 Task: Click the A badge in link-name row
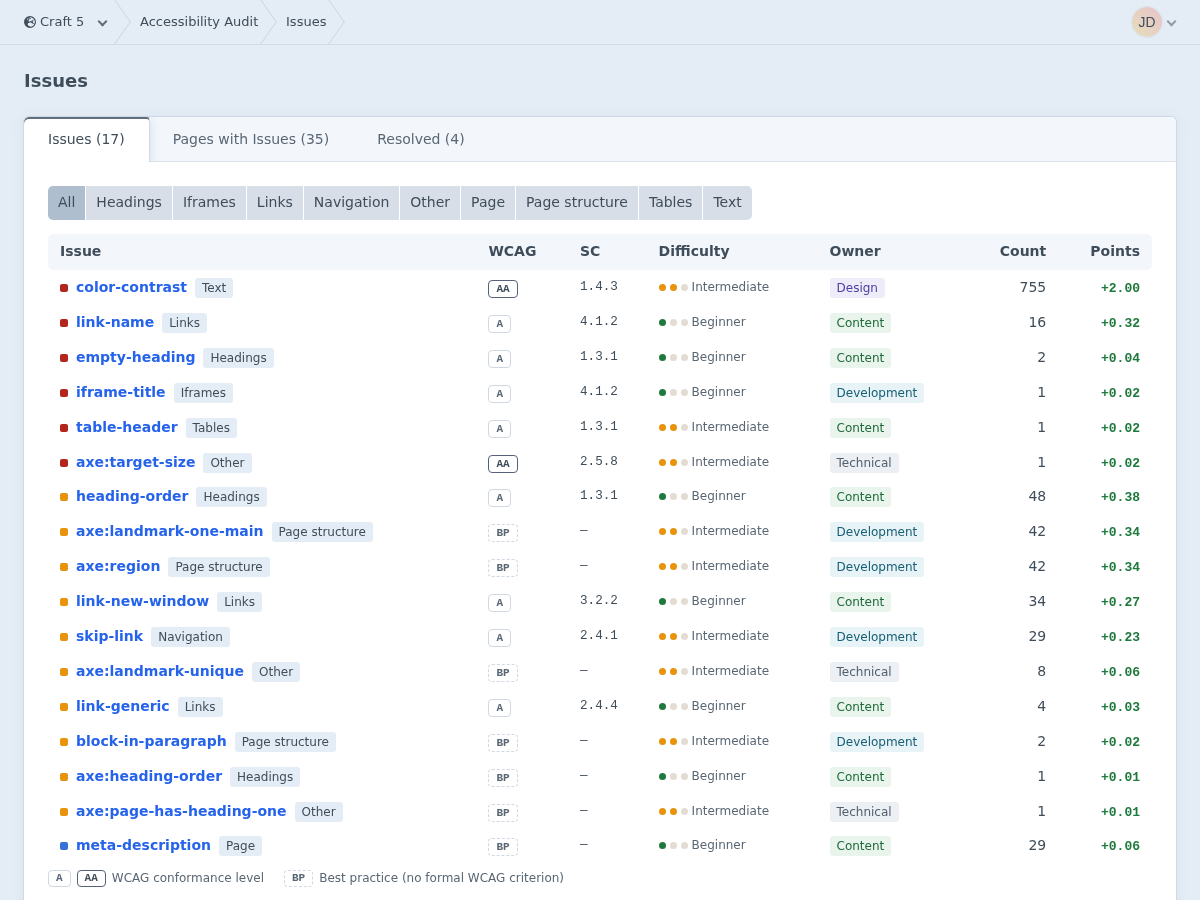(x=499, y=324)
